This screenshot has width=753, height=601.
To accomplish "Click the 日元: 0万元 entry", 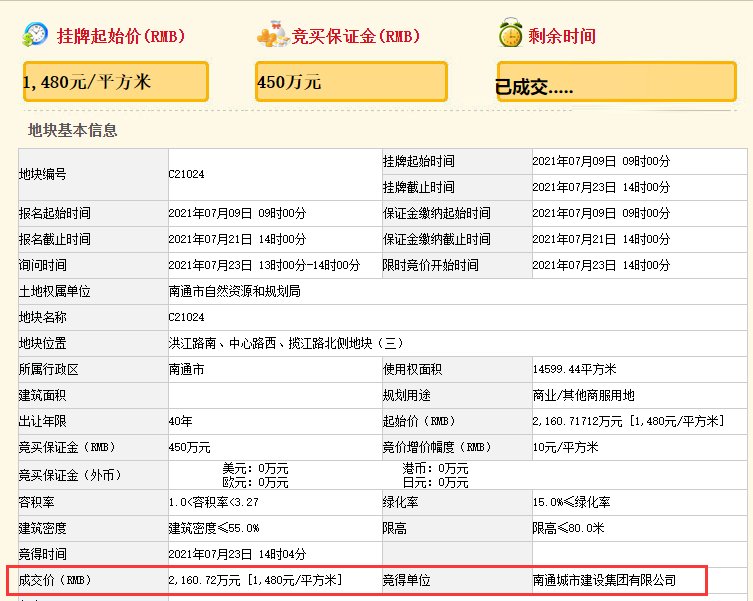I will 436,482.
